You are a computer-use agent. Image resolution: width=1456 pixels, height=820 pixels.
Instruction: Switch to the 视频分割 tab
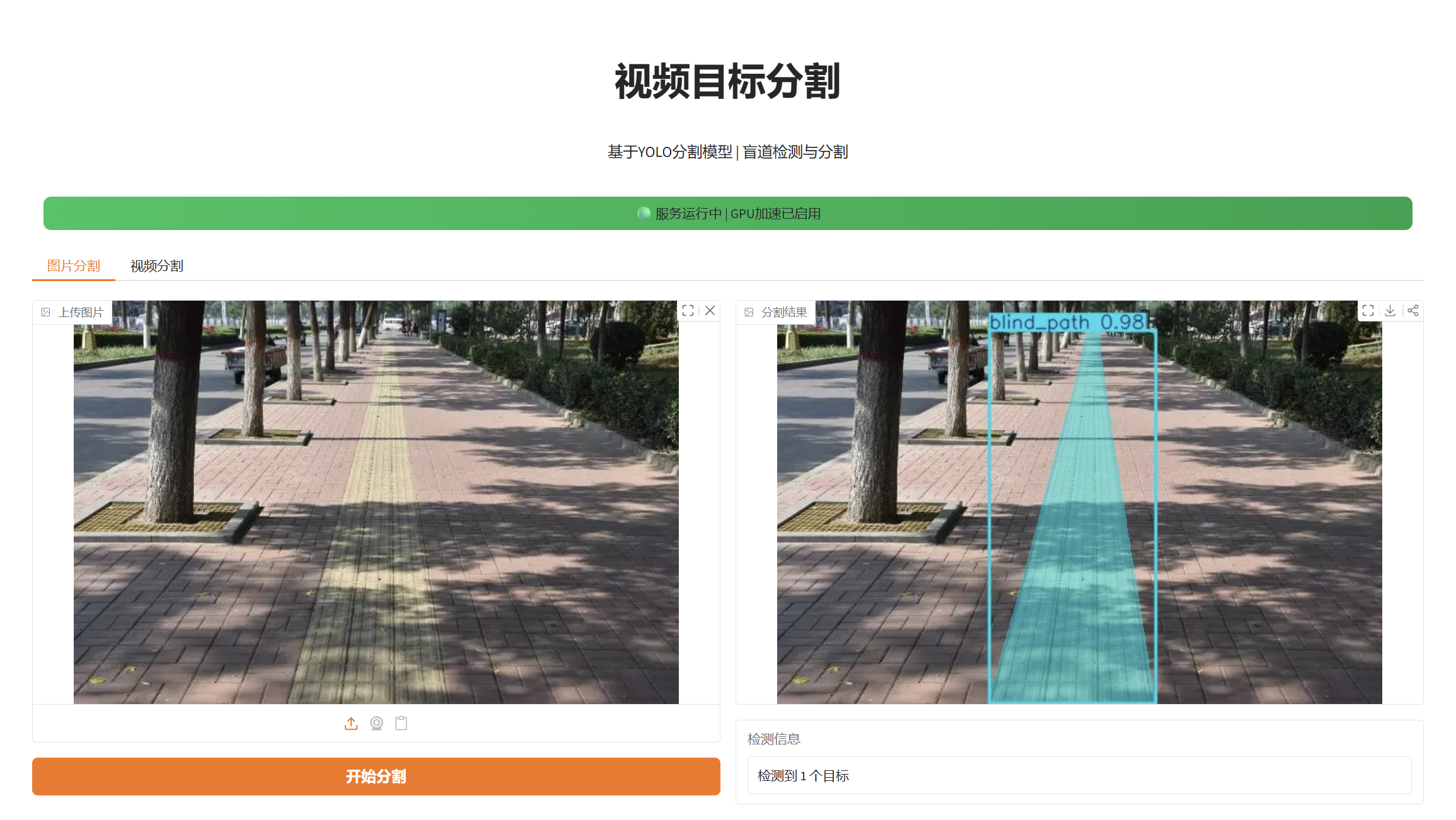click(156, 266)
